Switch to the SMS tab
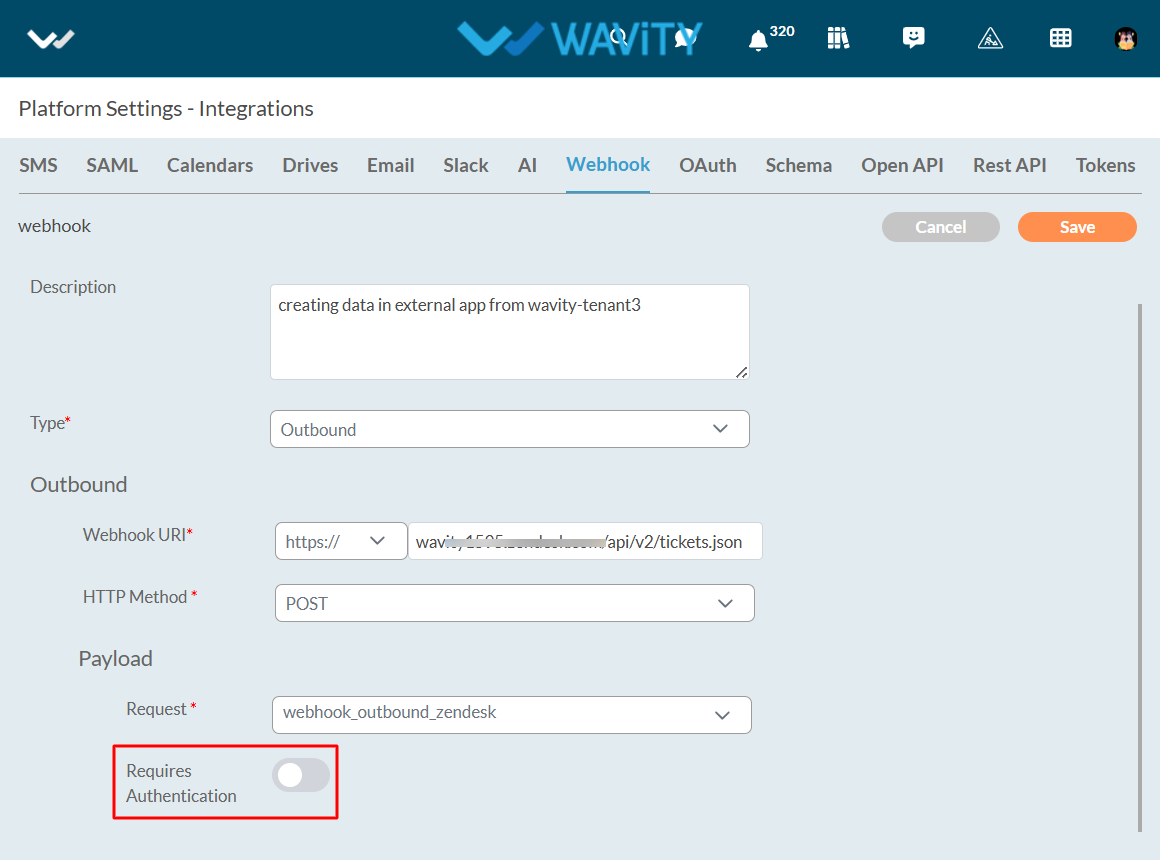The width and height of the screenshot is (1160, 860). tap(38, 165)
